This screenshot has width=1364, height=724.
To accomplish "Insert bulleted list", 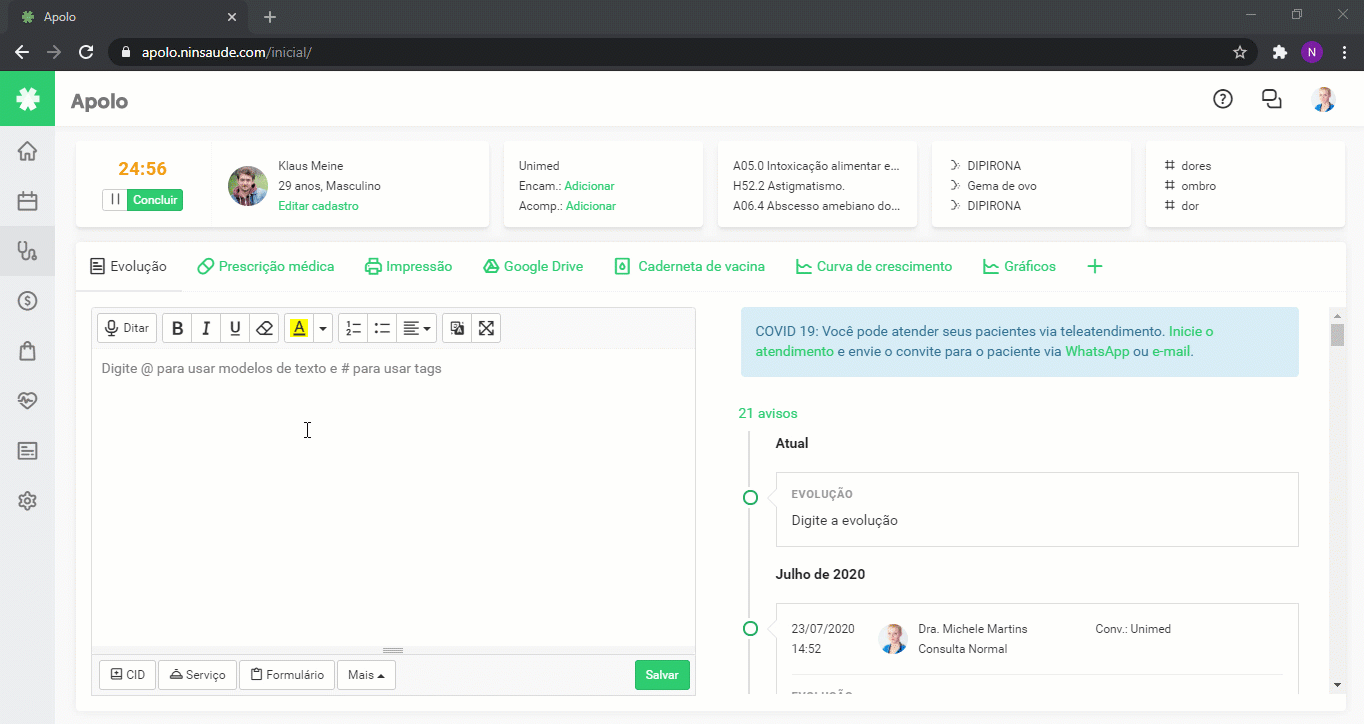I will (382, 328).
